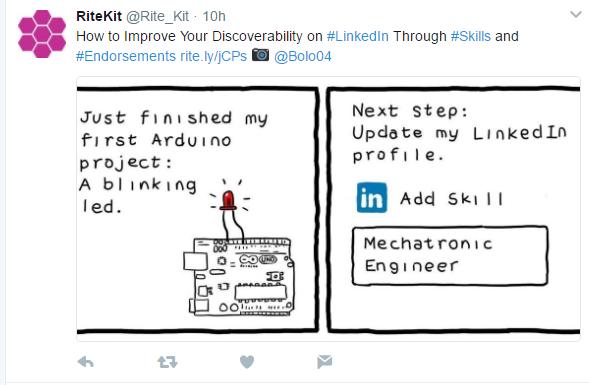
Task: Click the camera emoji icon
Action: pyautogui.click(x=260, y=55)
